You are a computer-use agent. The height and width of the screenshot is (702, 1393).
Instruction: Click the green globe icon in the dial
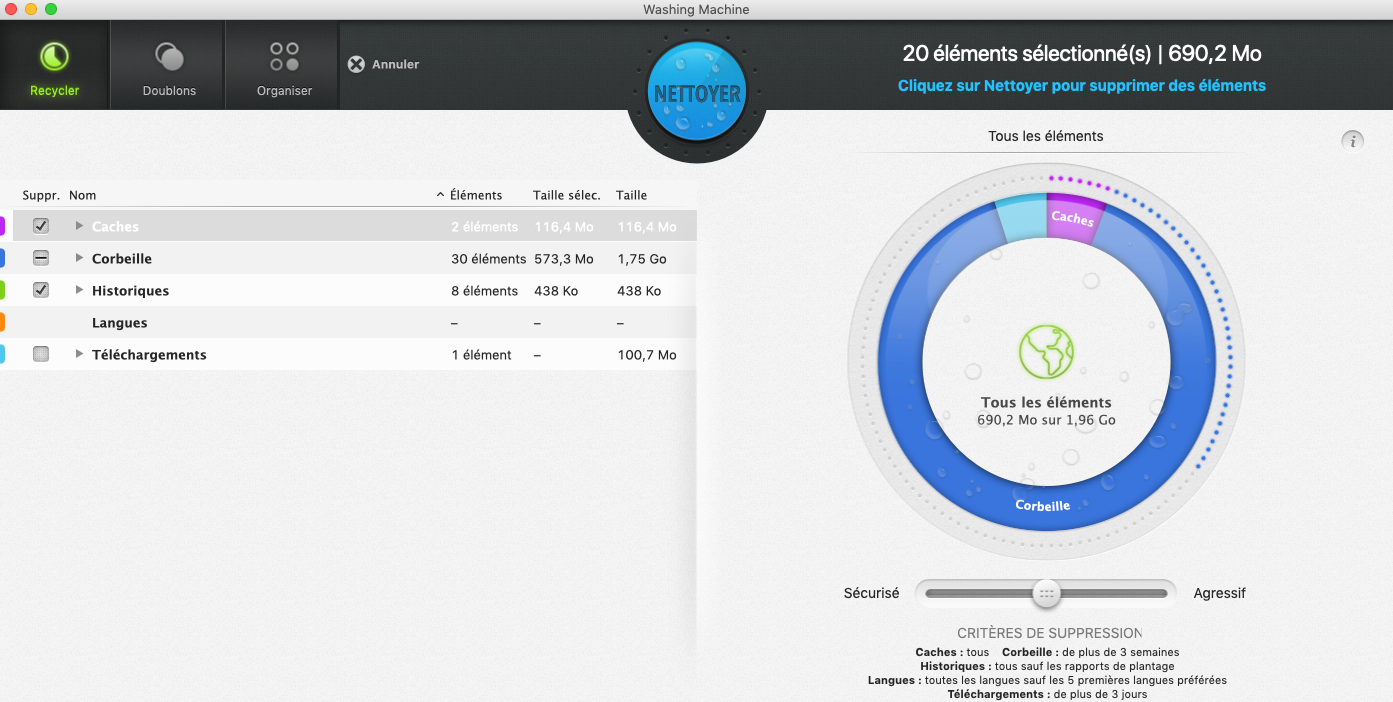point(1046,353)
